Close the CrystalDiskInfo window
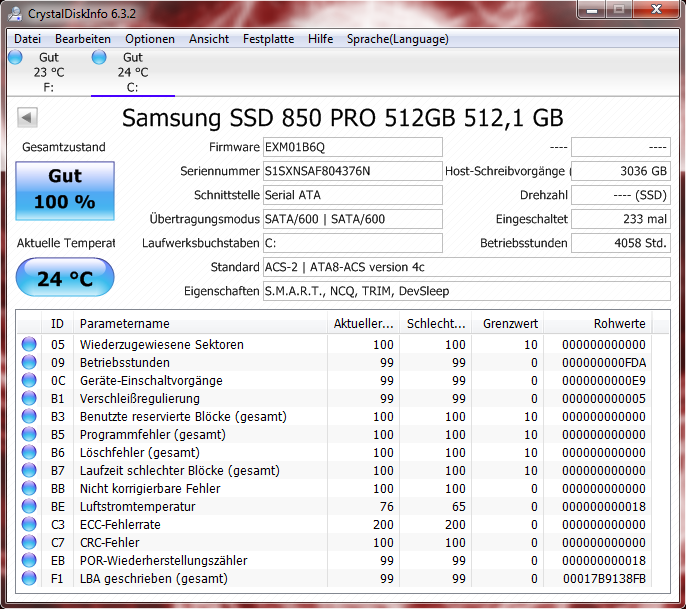 pyautogui.click(x=656, y=10)
